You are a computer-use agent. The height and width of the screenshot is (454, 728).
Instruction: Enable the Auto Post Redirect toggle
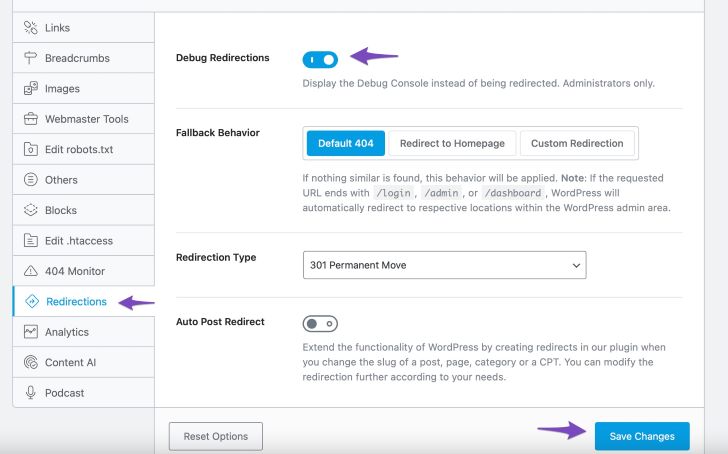tap(320, 324)
